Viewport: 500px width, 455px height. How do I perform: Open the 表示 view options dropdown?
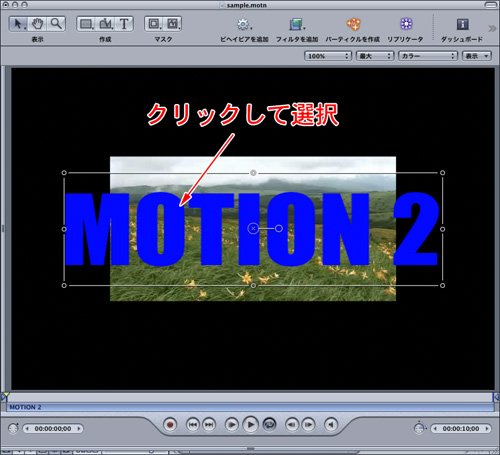pos(477,56)
